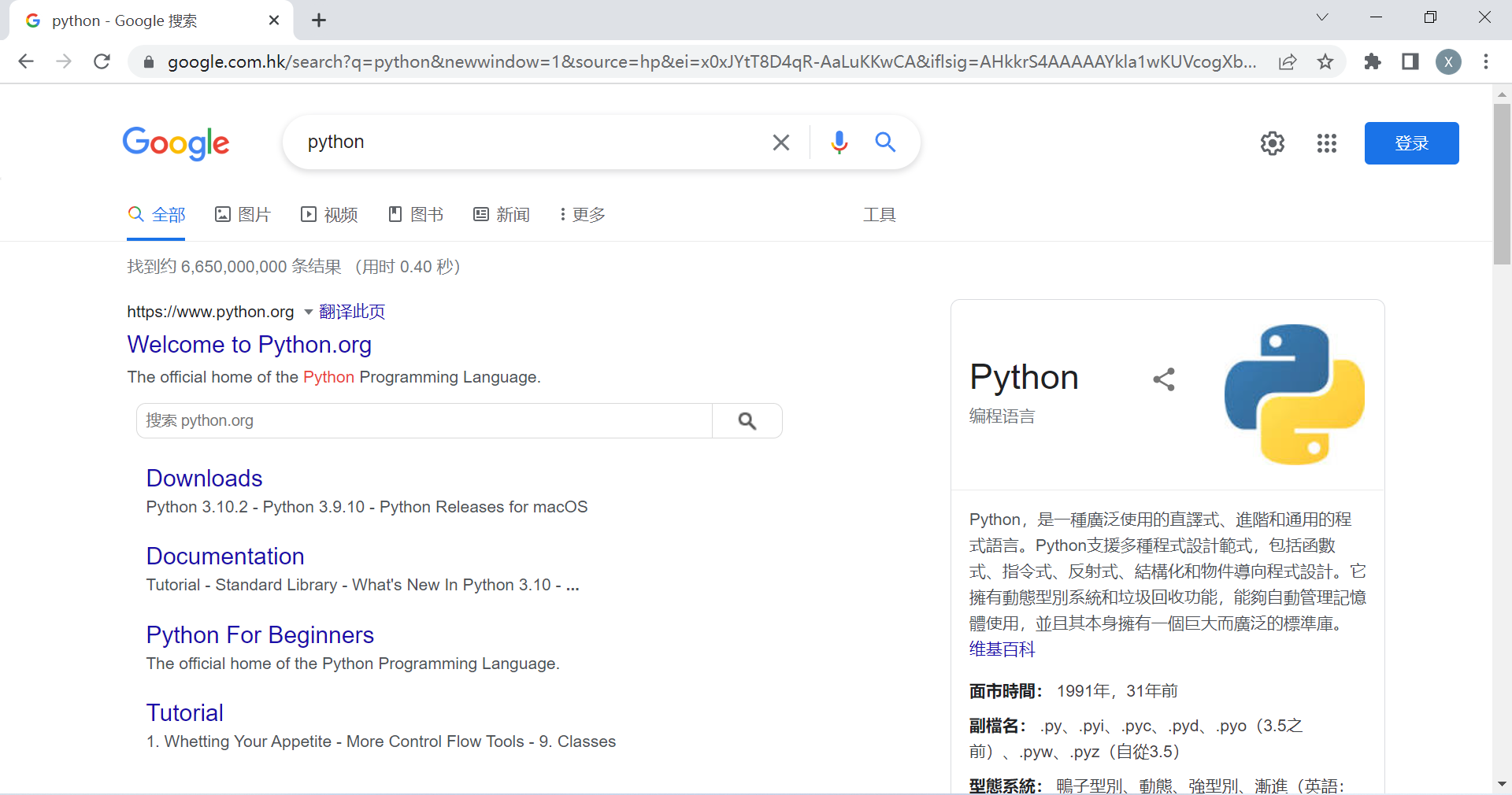Click the site lock icon in address bar
The height and width of the screenshot is (795, 1512).
[x=148, y=62]
